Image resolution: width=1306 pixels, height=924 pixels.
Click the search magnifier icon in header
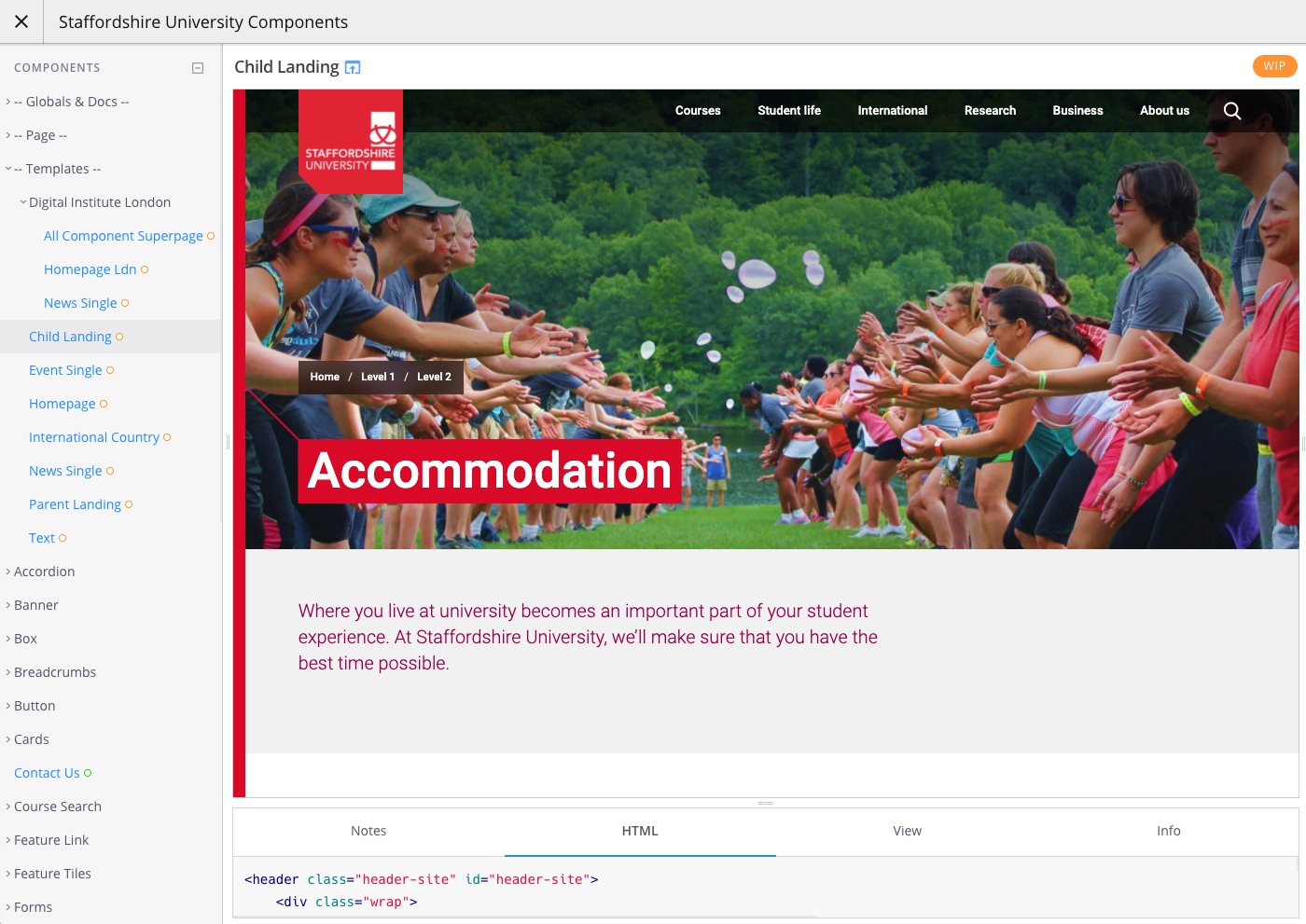pyautogui.click(x=1232, y=111)
